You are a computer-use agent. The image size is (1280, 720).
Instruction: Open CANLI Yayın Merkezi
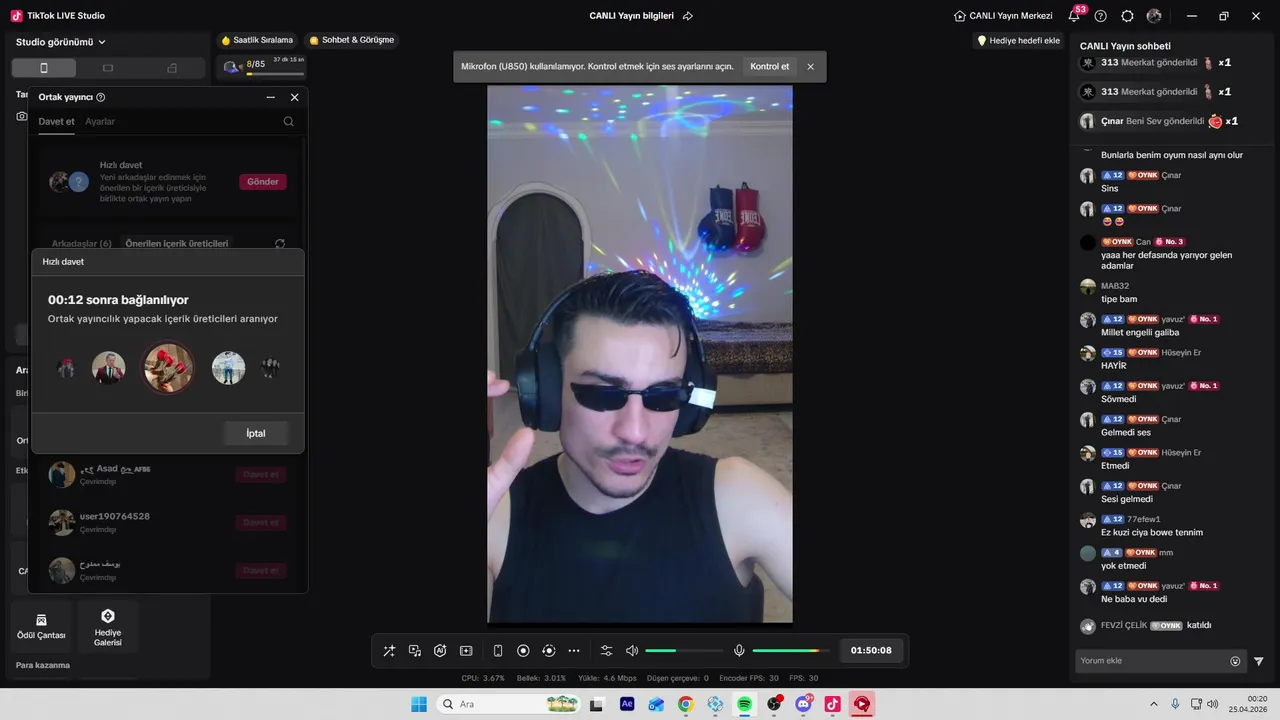pyautogui.click(x=1003, y=16)
